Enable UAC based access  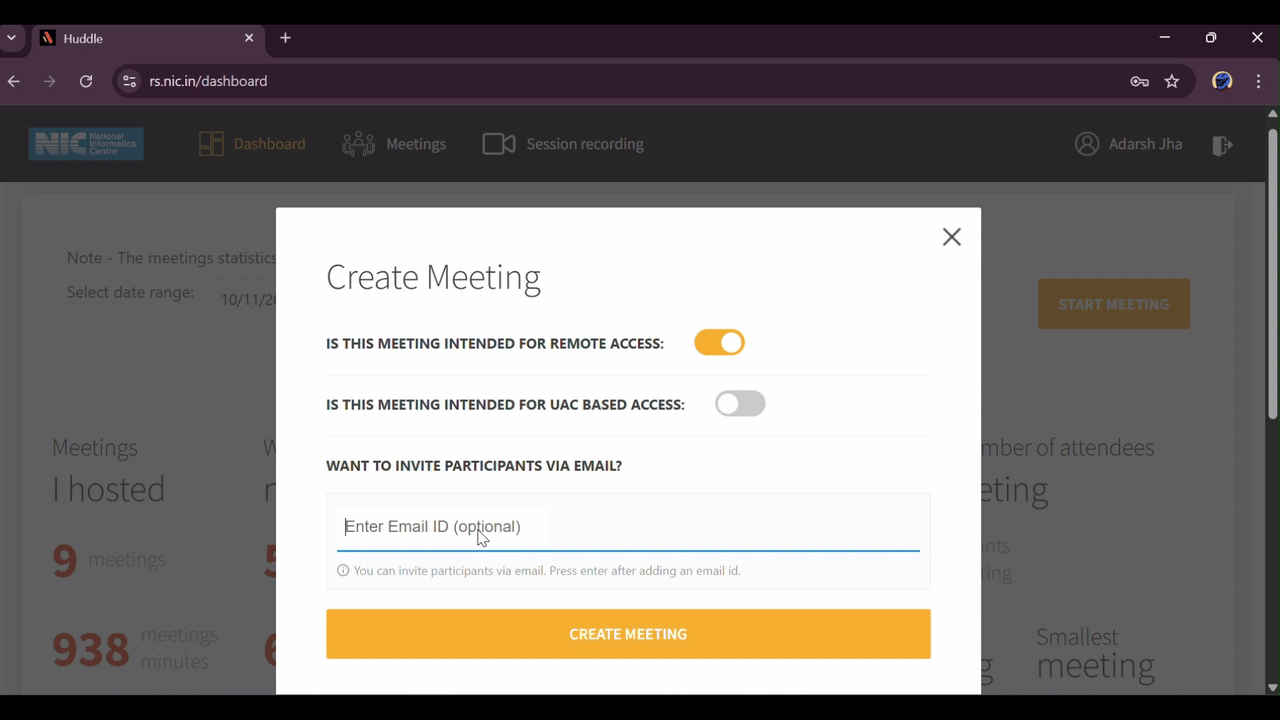click(740, 403)
